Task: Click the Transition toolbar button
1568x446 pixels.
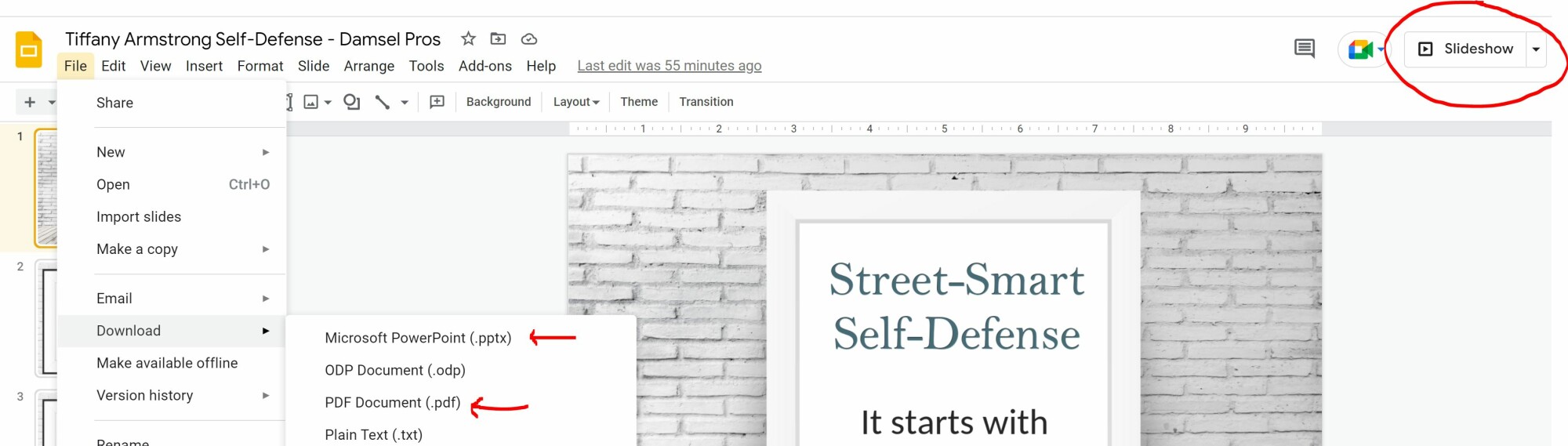Action: [706, 102]
